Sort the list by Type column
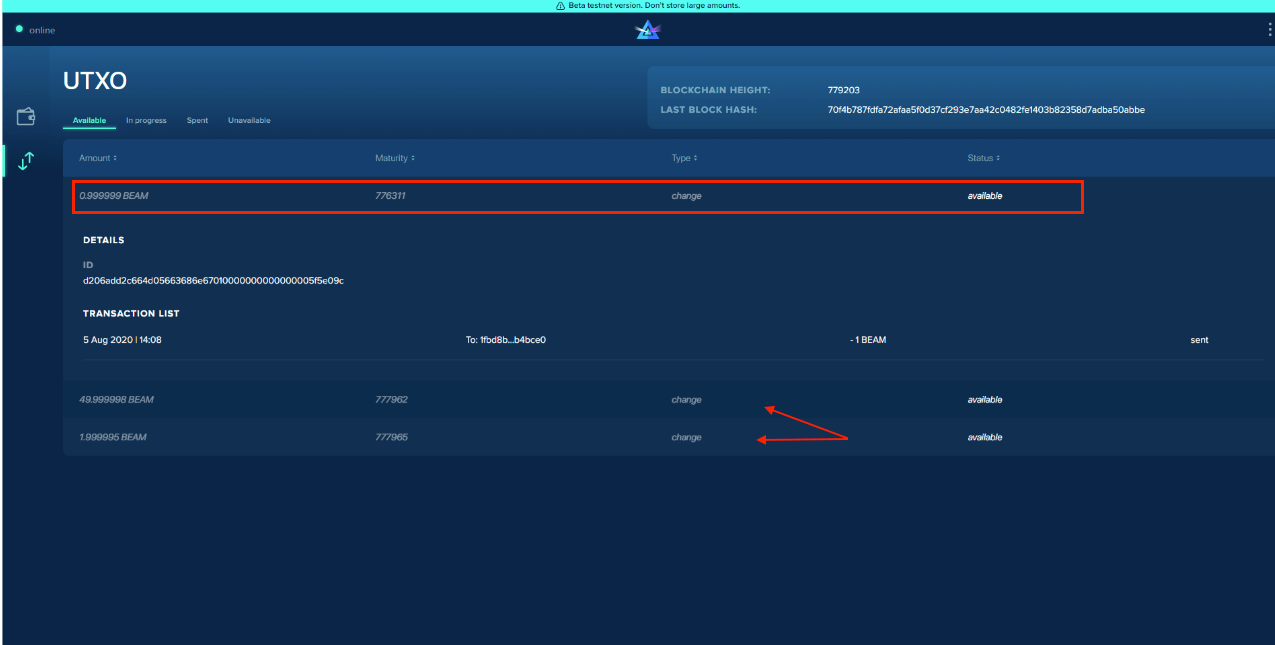 [683, 158]
